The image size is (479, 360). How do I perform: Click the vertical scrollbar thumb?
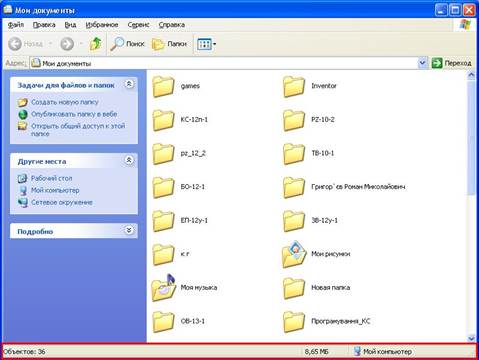point(471,138)
